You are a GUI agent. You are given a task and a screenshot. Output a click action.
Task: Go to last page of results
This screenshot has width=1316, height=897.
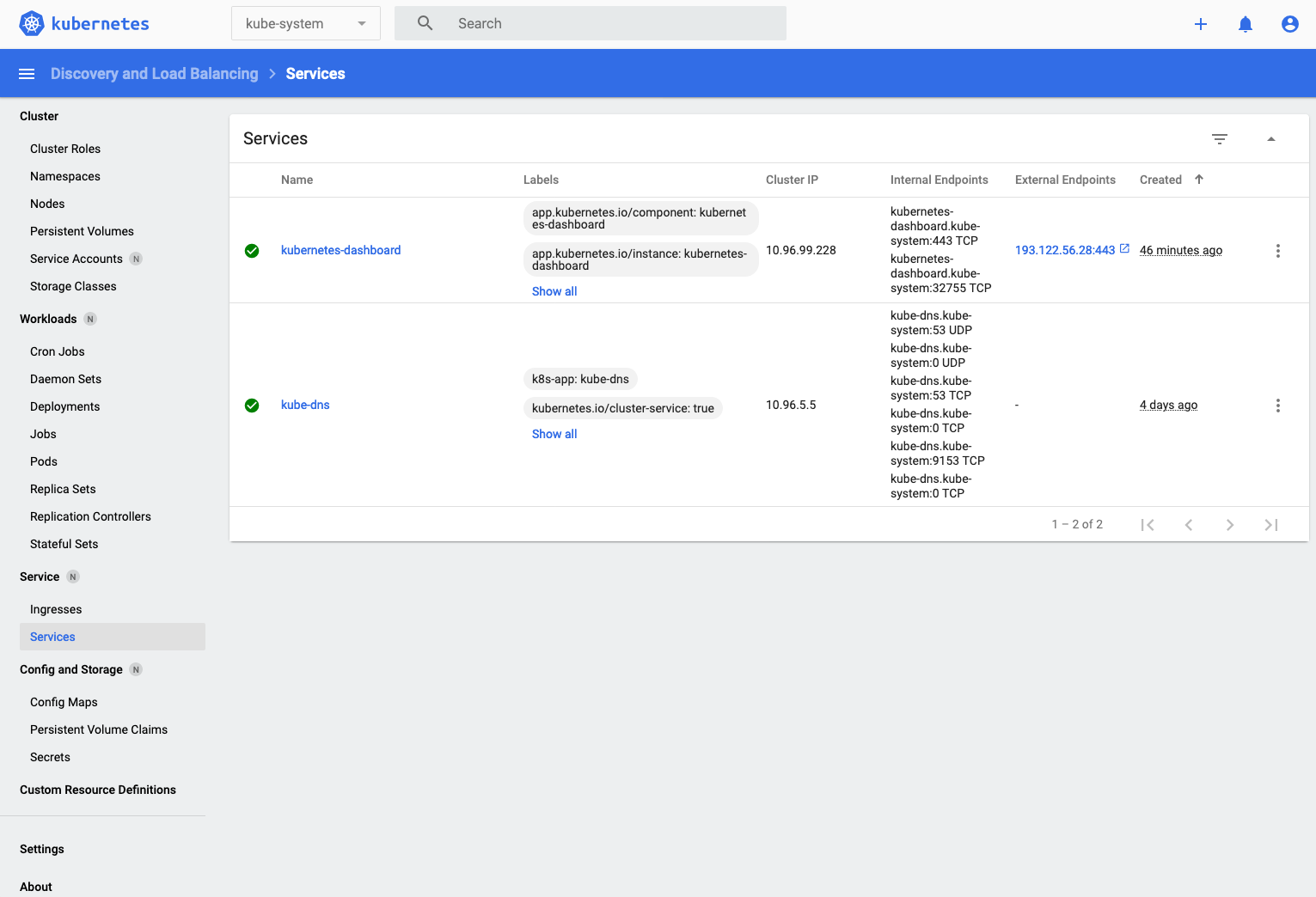(1271, 525)
